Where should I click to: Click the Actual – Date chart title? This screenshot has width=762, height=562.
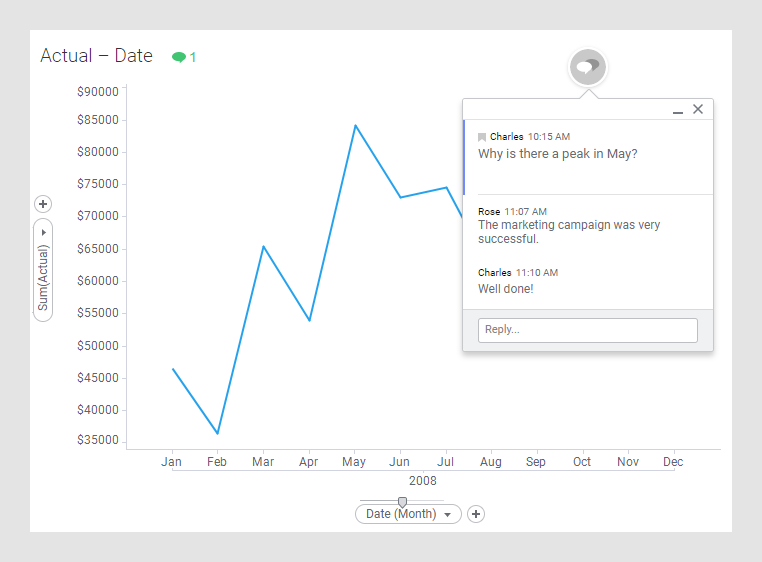[x=96, y=56]
